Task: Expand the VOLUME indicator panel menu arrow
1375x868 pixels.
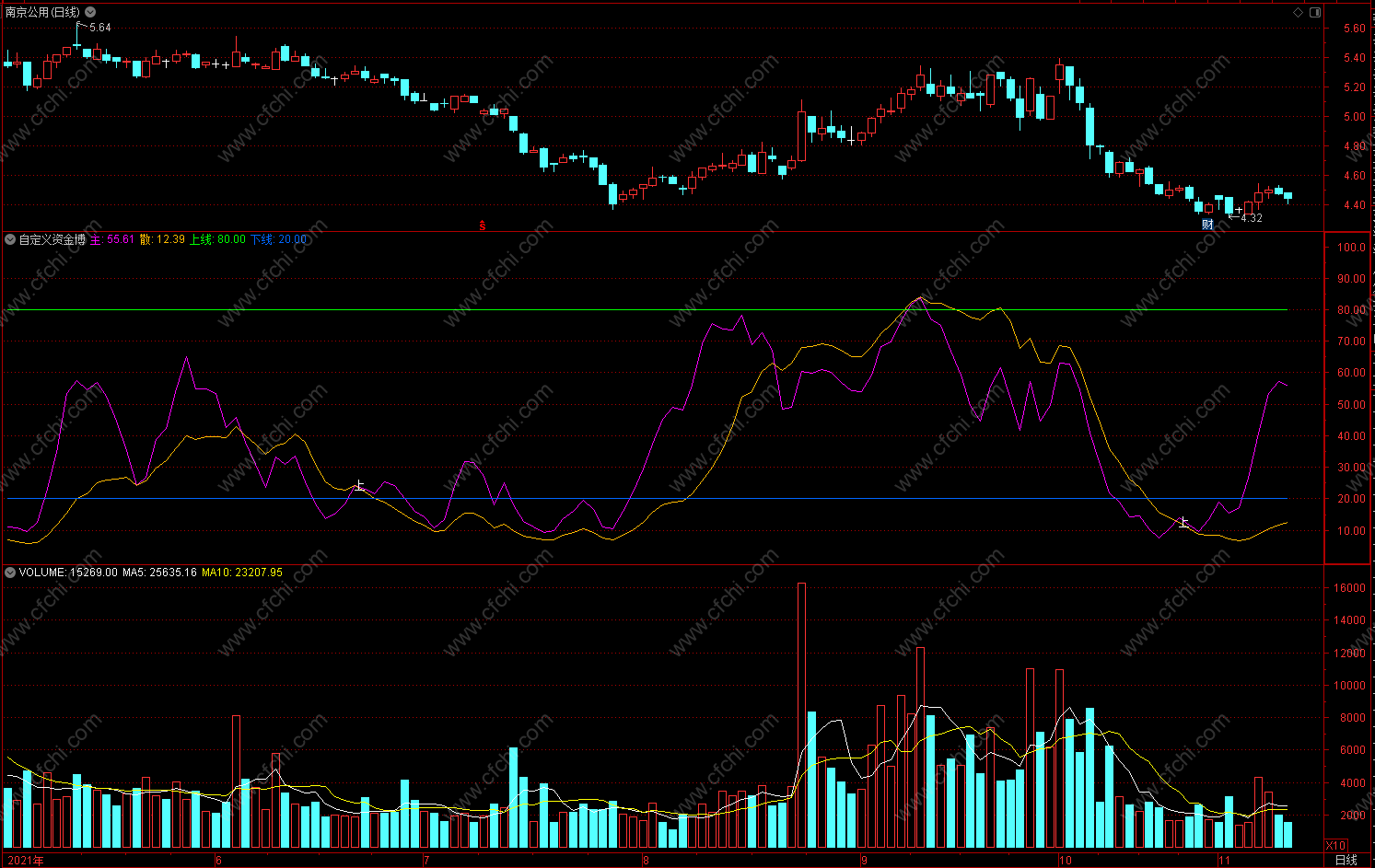Action: click(x=10, y=573)
